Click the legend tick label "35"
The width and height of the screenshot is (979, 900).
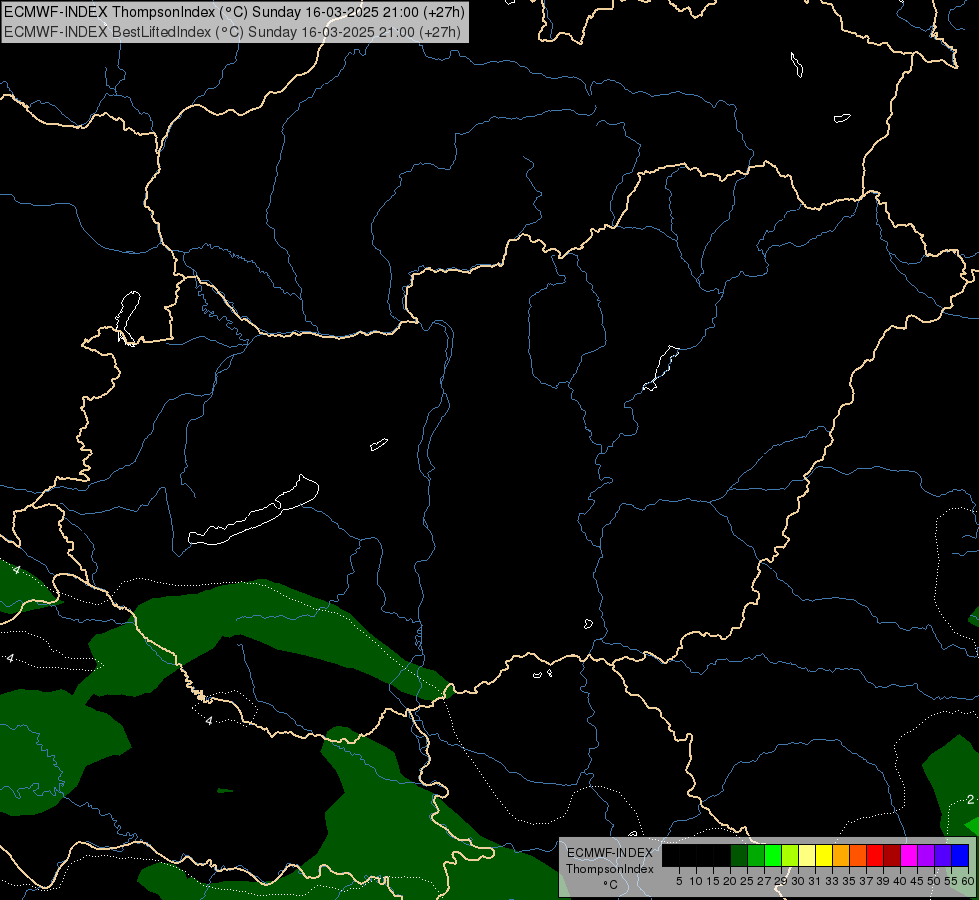click(849, 881)
